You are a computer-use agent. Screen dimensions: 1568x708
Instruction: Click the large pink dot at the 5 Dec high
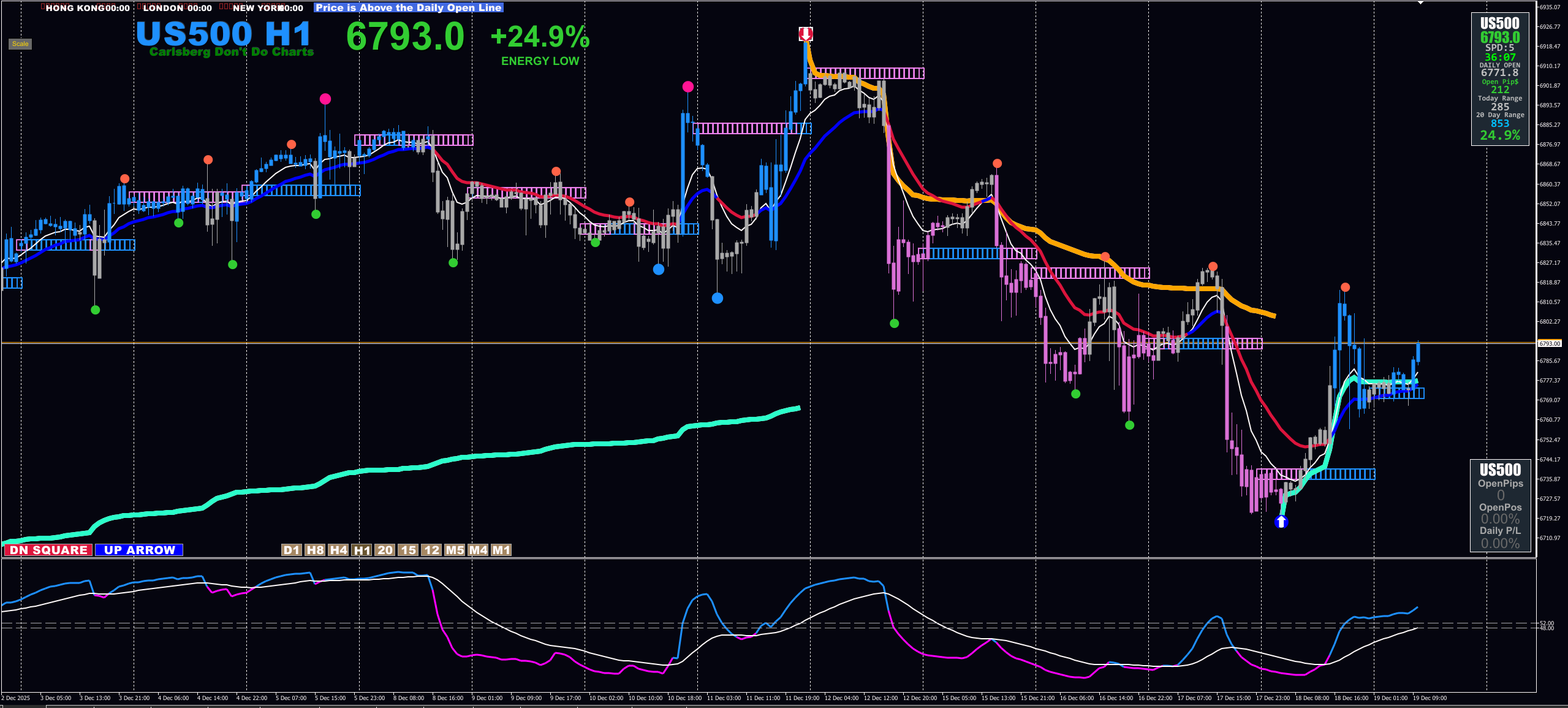click(325, 99)
